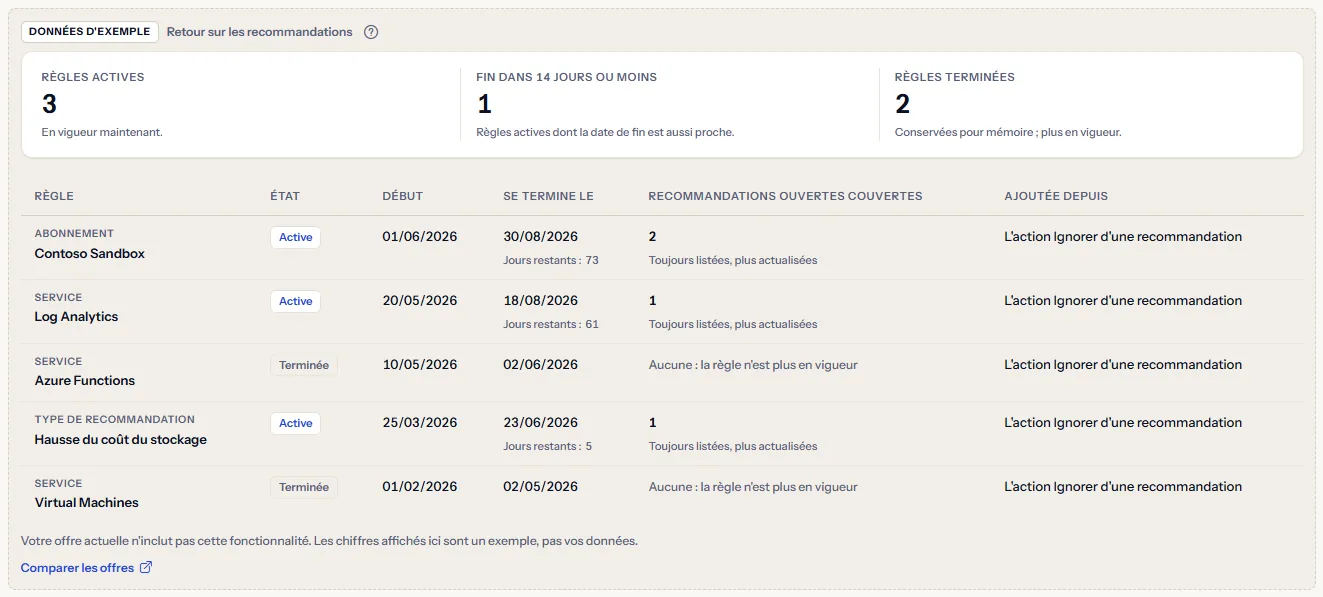
Task: Click the Règle column header
Action: click(x=54, y=196)
